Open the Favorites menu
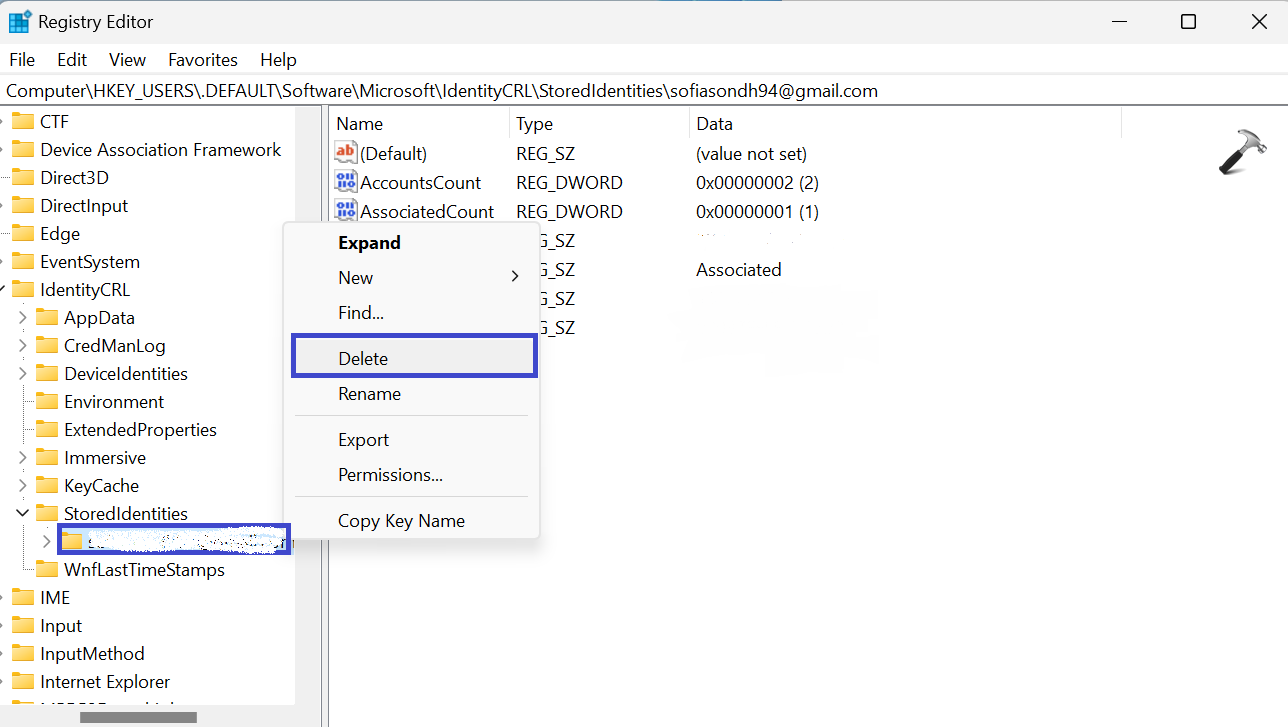Viewport: 1288px width, 727px height. [x=203, y=60]
